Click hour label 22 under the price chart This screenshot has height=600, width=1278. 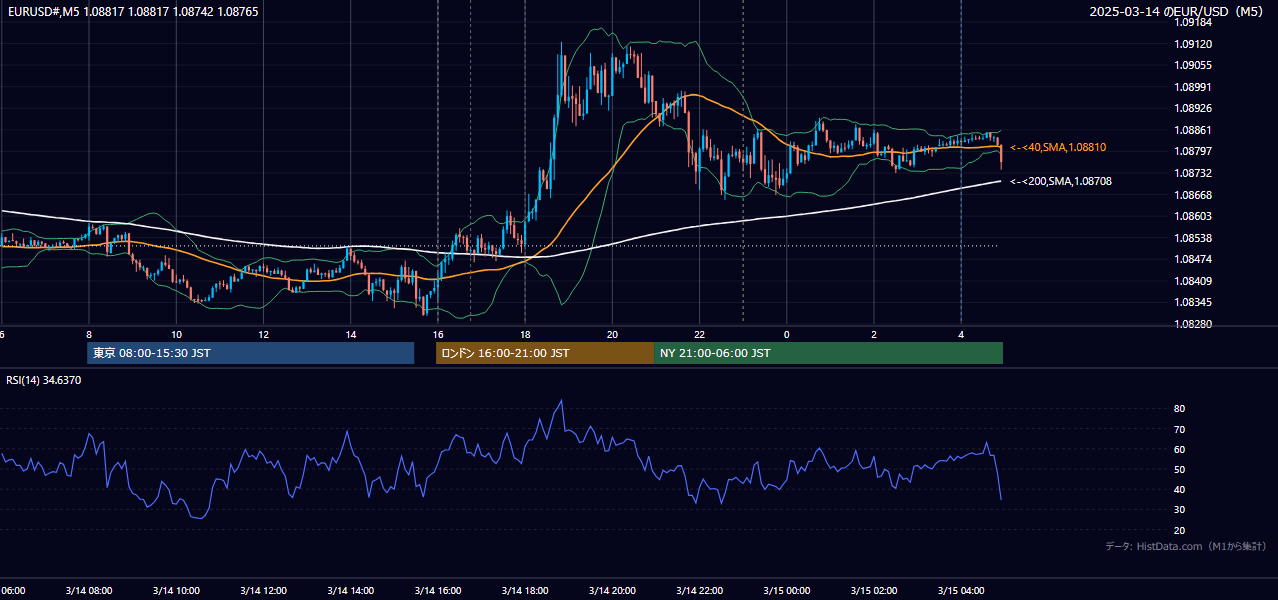(x=700, y=334)
